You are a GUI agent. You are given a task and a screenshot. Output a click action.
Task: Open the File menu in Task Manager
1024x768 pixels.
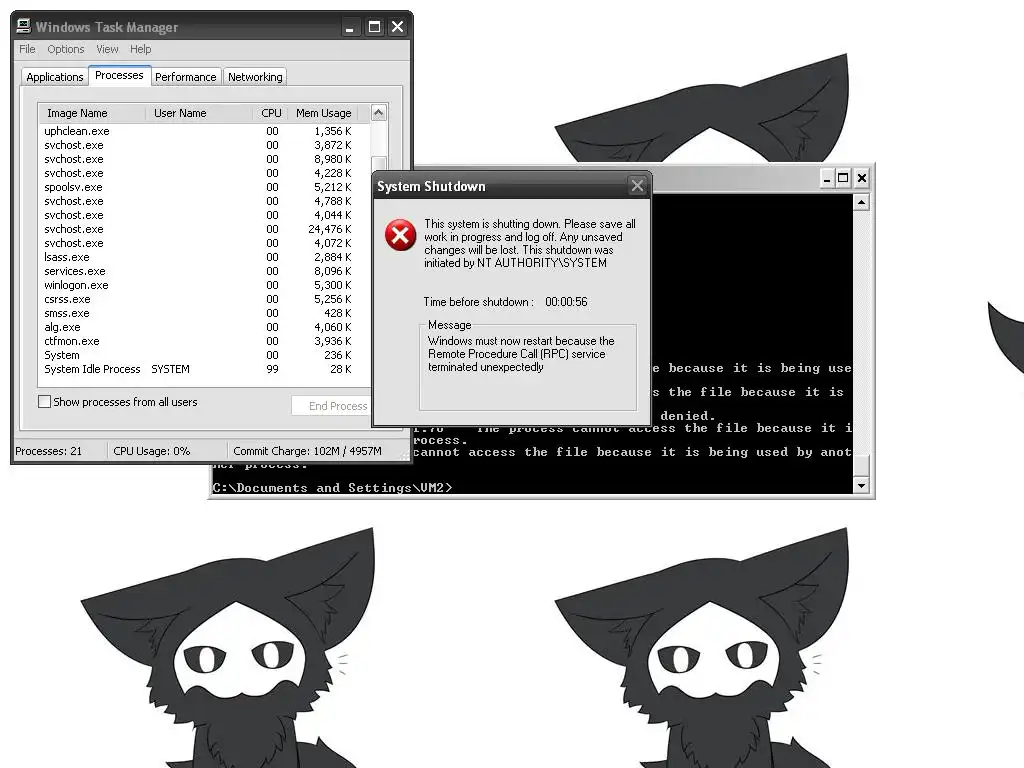27,49
